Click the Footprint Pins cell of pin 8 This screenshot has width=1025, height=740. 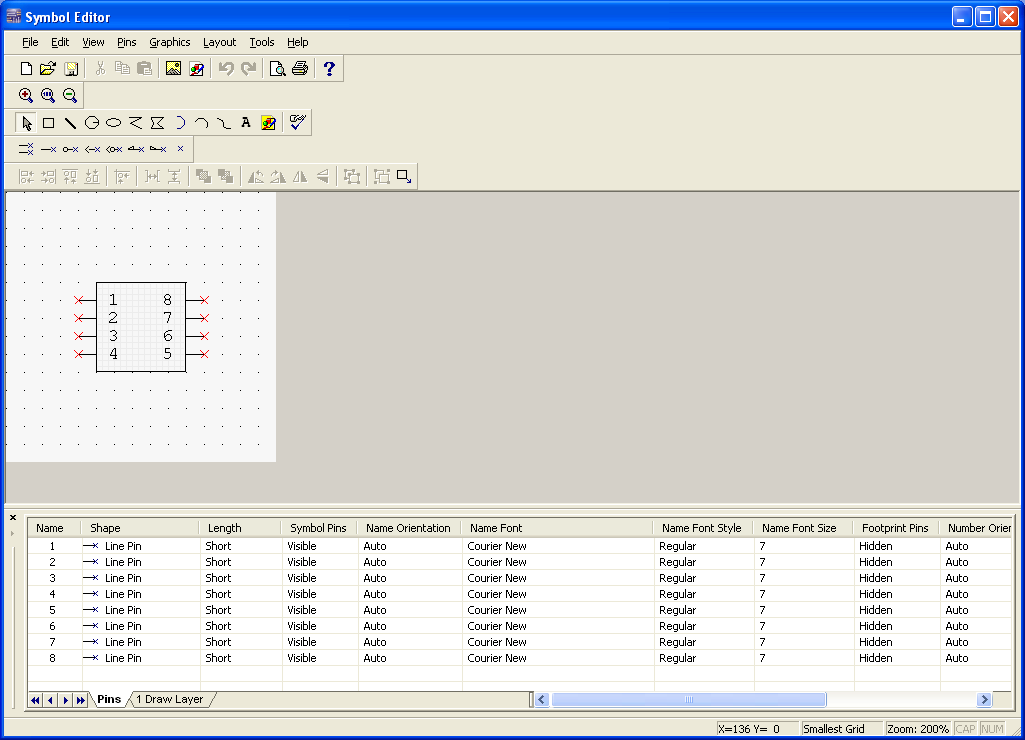(x=897, y=658)
